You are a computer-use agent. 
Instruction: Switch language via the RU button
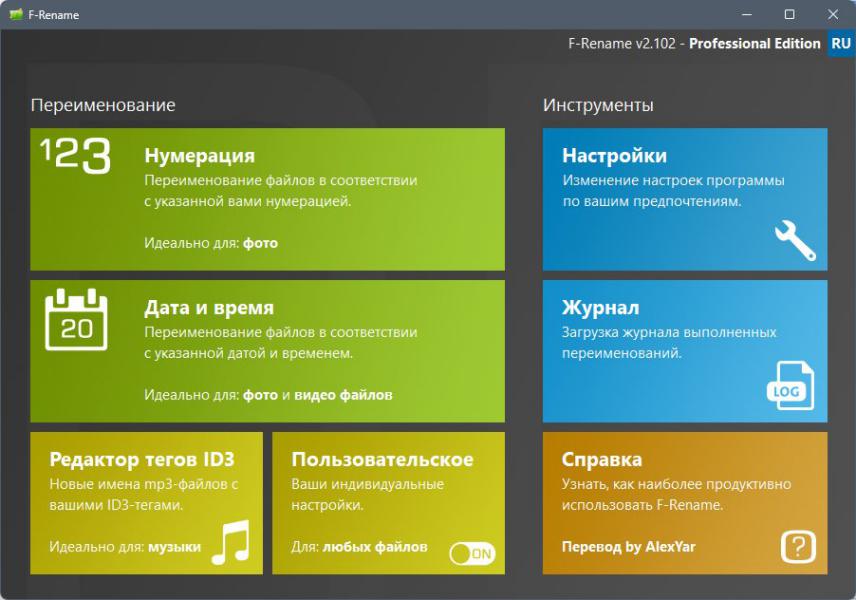[x=841, y=43]
